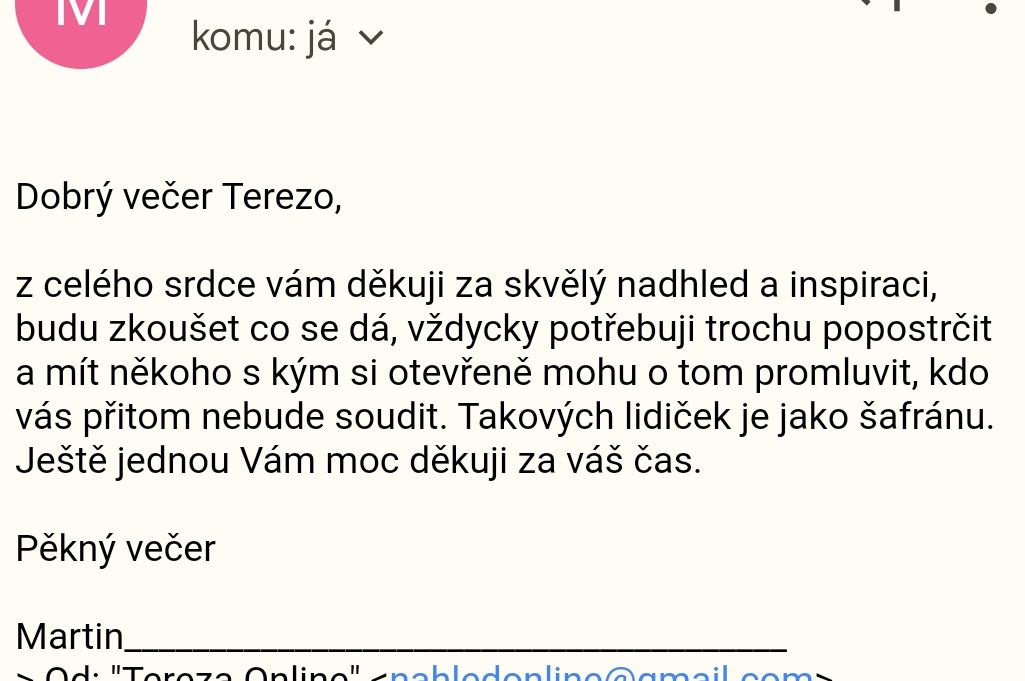Open the three-dot more options menu

[x=991, y=8]
